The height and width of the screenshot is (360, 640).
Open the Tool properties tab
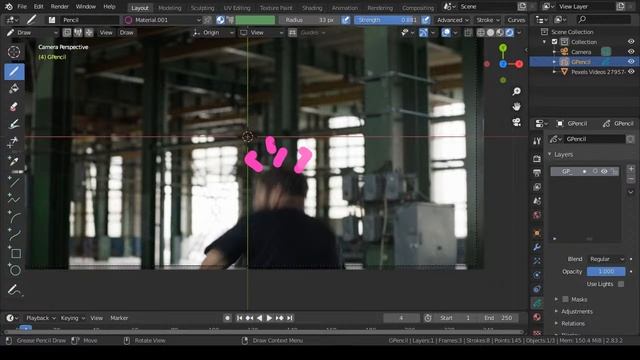[x=537, y=141]
